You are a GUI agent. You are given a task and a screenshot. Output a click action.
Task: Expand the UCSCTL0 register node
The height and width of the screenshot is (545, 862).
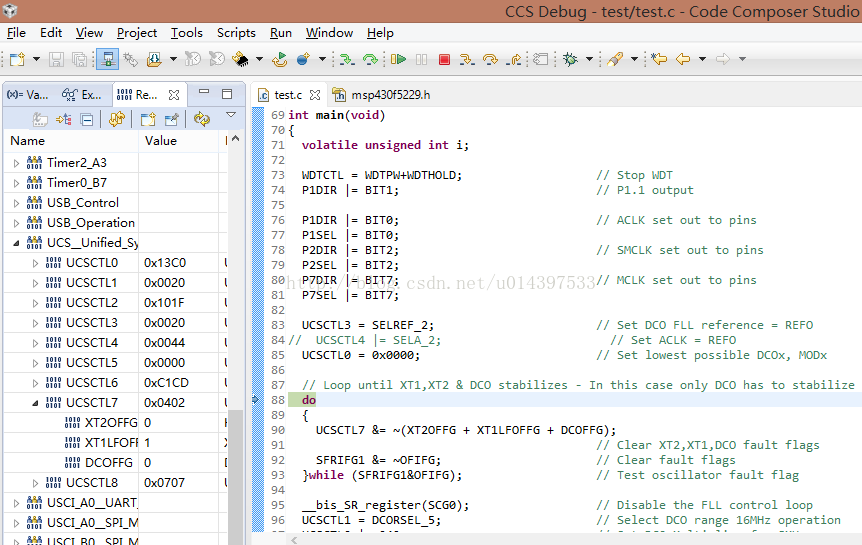pos(36,263)
